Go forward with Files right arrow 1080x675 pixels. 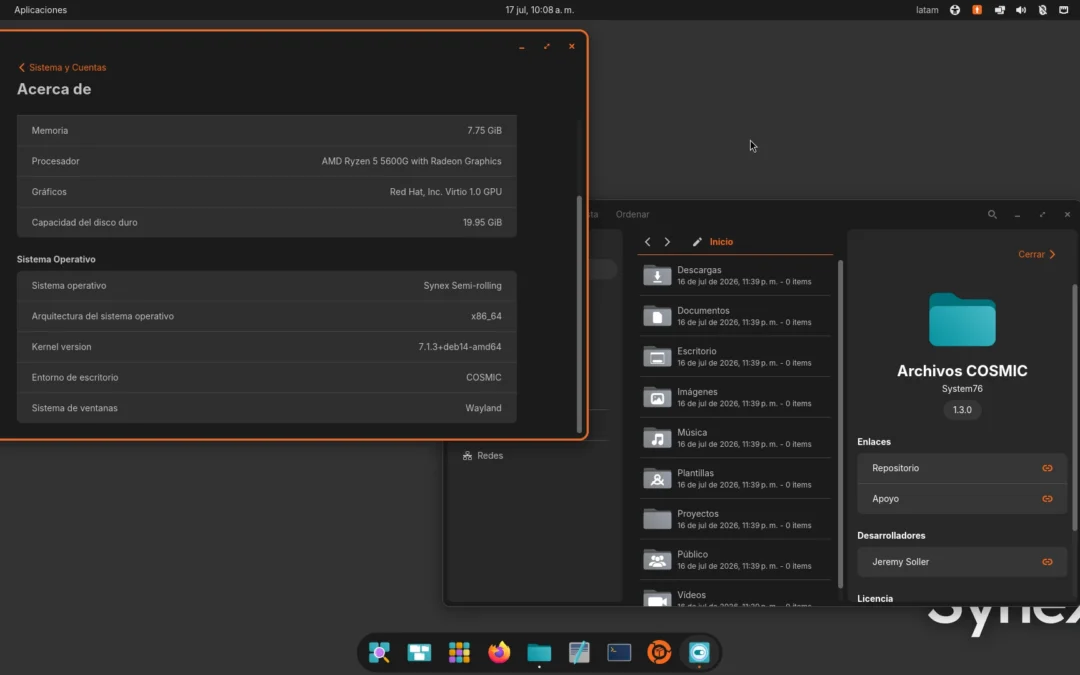667,242
